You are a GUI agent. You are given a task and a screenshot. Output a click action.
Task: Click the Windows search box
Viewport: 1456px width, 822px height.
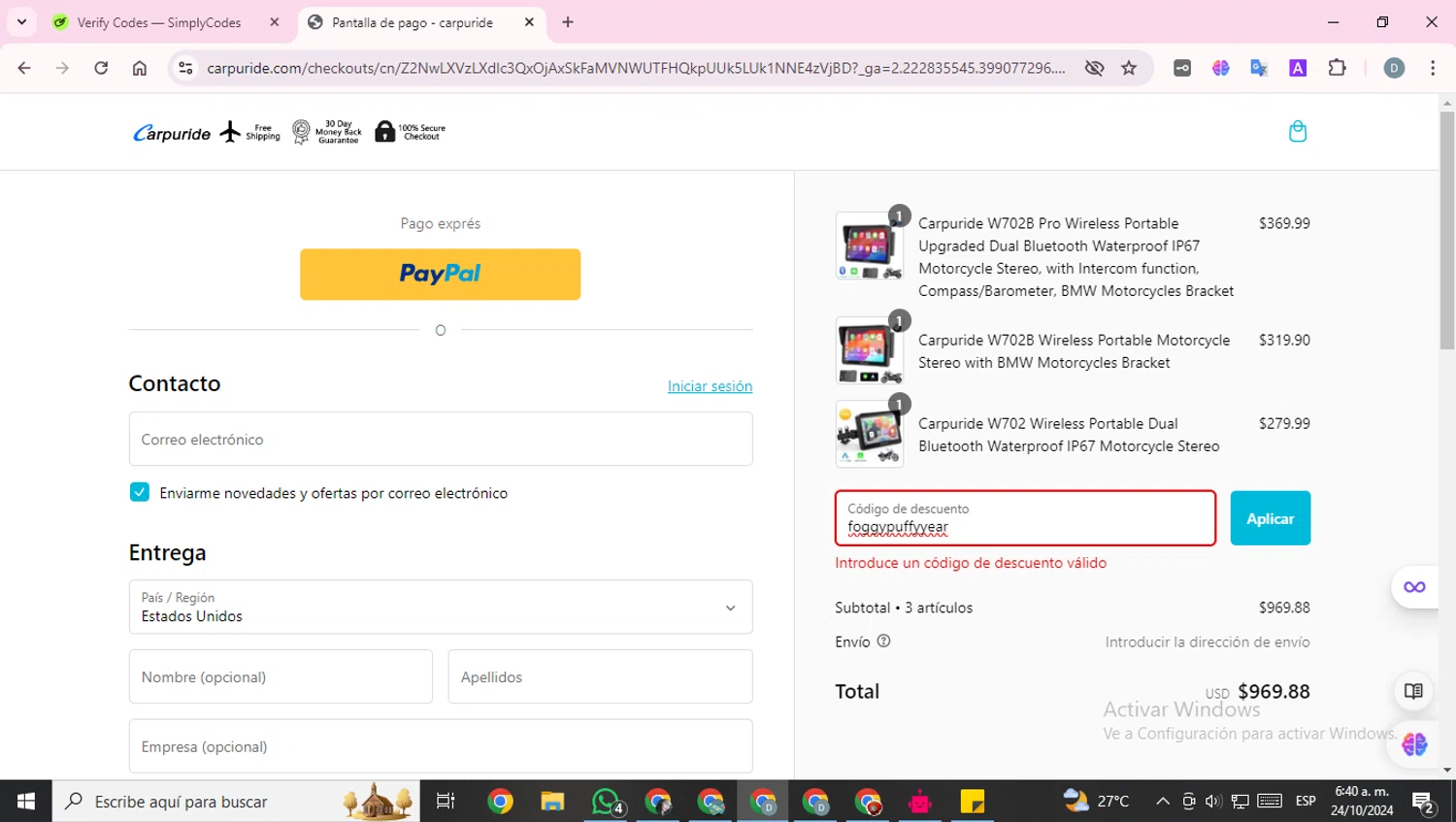point(237,802)
